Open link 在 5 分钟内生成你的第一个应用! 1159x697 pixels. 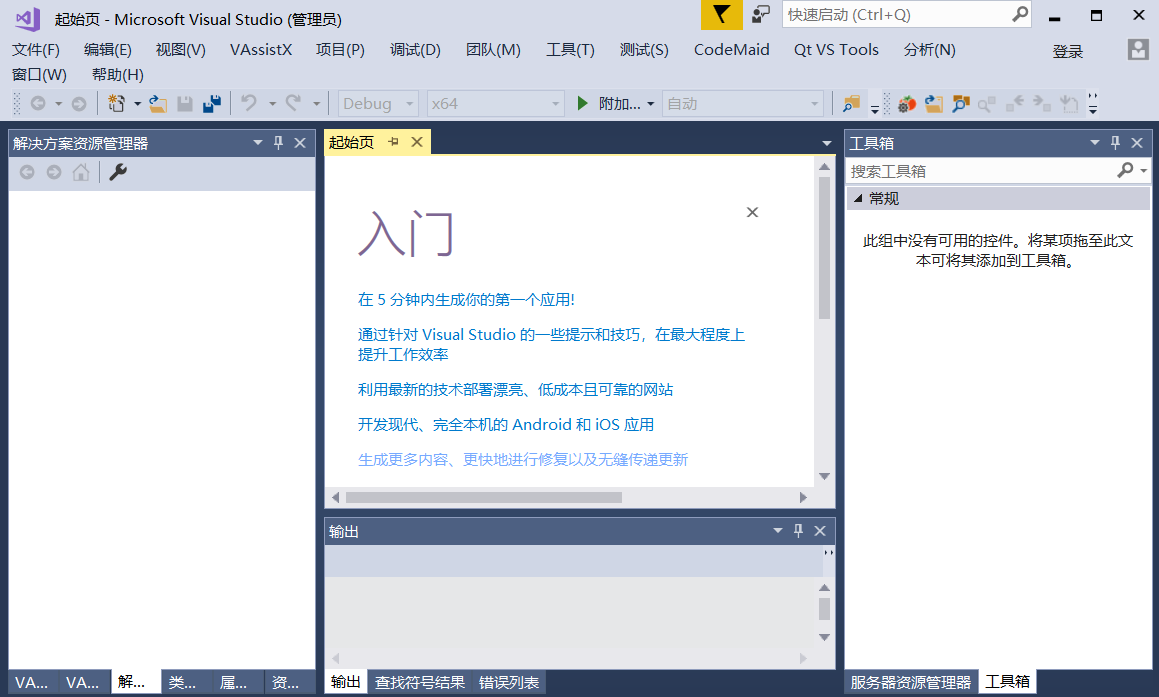(466, 299)
